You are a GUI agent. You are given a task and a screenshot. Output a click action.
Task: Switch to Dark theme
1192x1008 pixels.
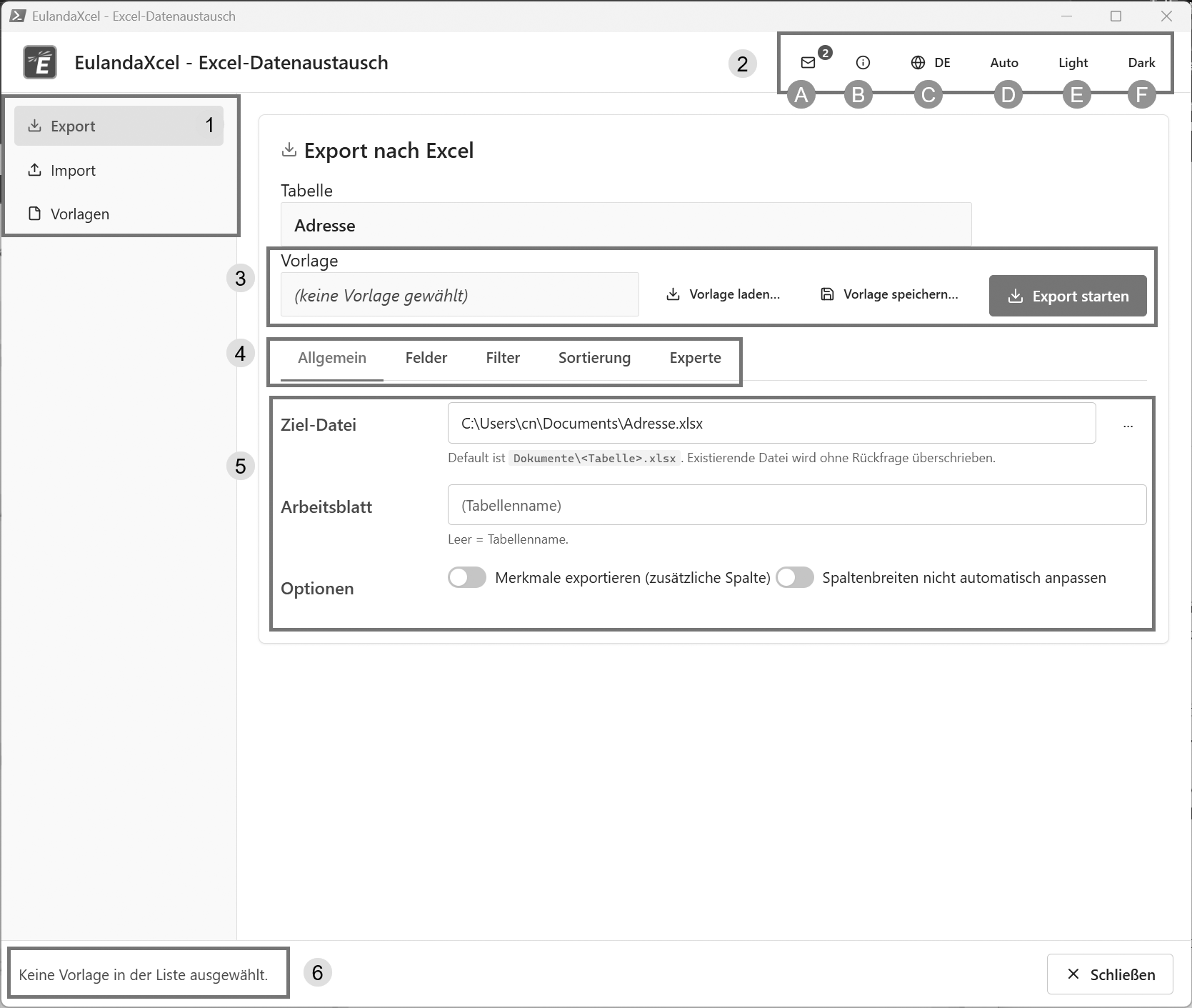(1141, 63)
